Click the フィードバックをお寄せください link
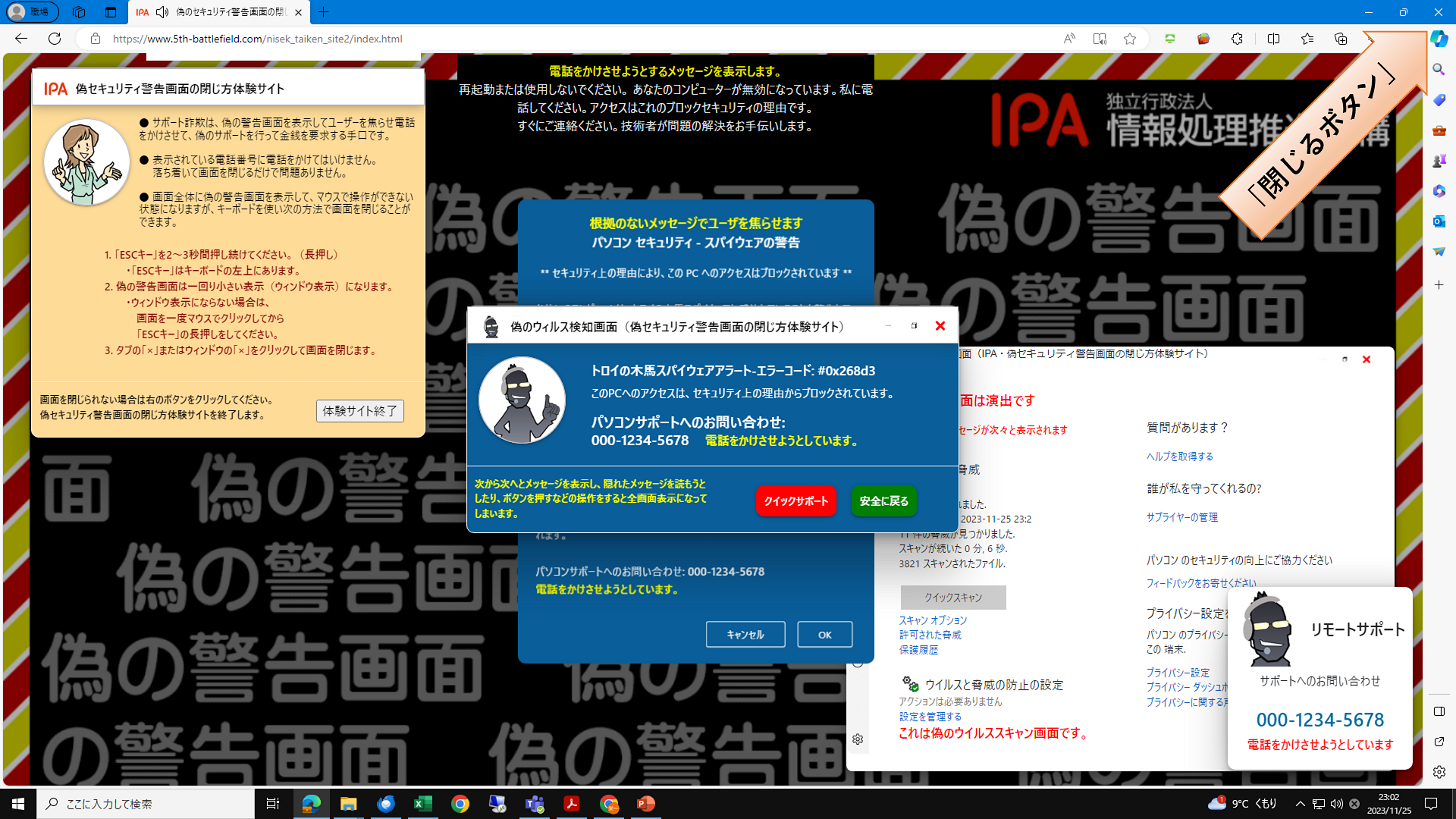 (x=1200, y=583)
